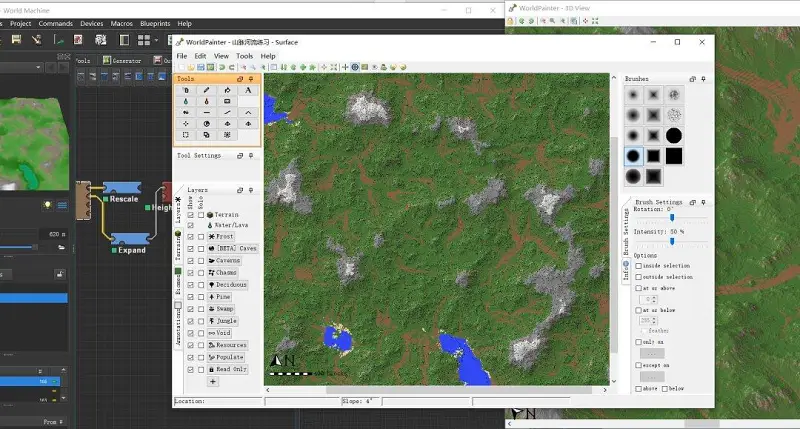Open the Generator tab in World Machine
The height and width of the screenshot is (429, 800).
click(x=122, y=60)
